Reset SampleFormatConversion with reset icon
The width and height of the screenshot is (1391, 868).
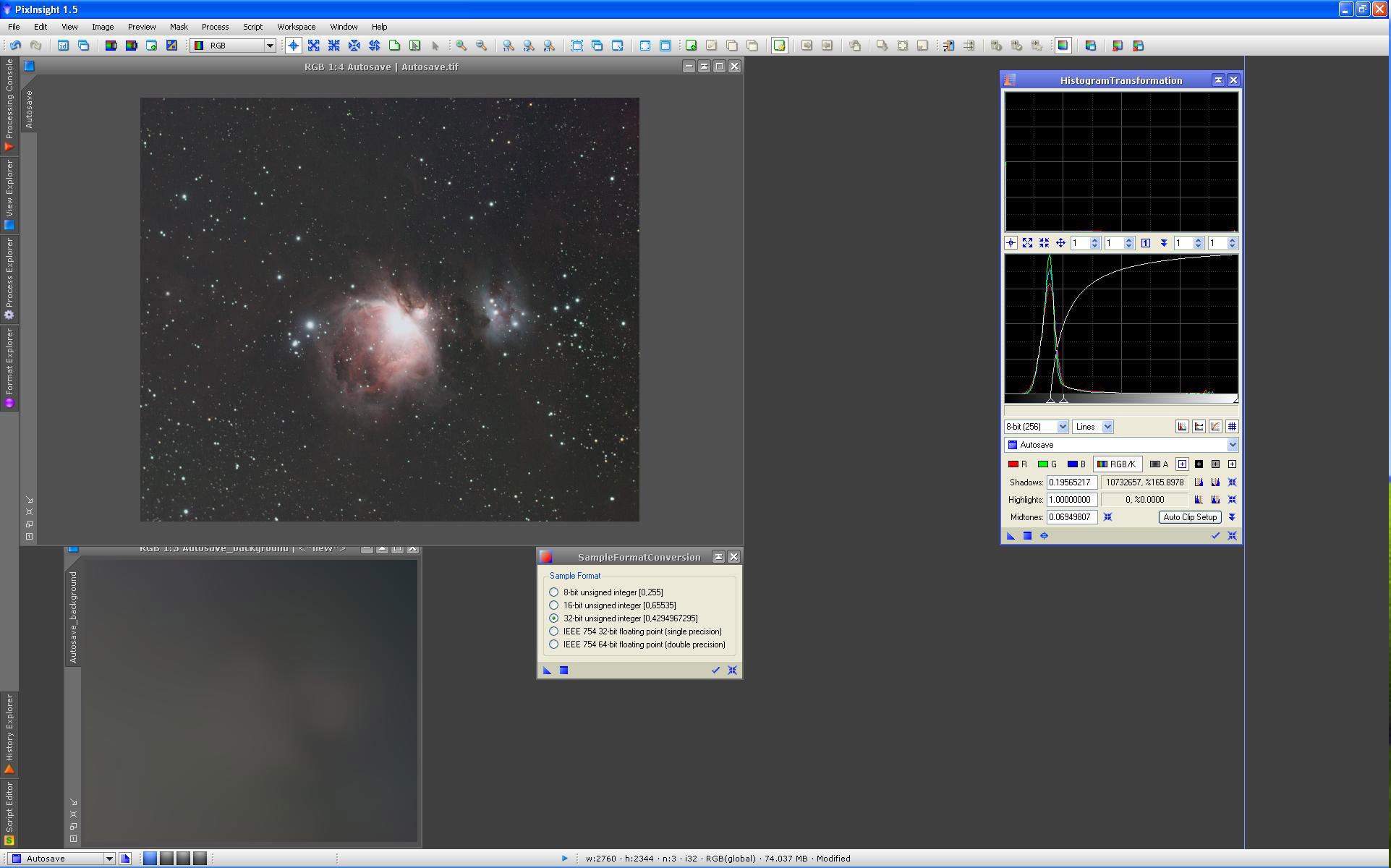[732, 671]
